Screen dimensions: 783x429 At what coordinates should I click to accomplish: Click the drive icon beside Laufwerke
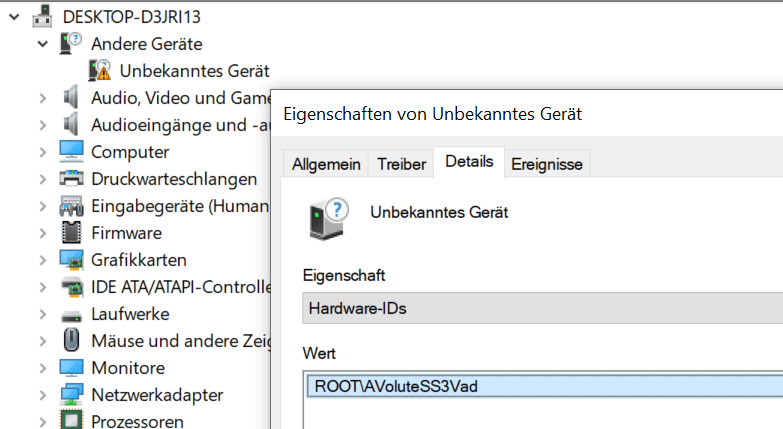pos(71,316)
